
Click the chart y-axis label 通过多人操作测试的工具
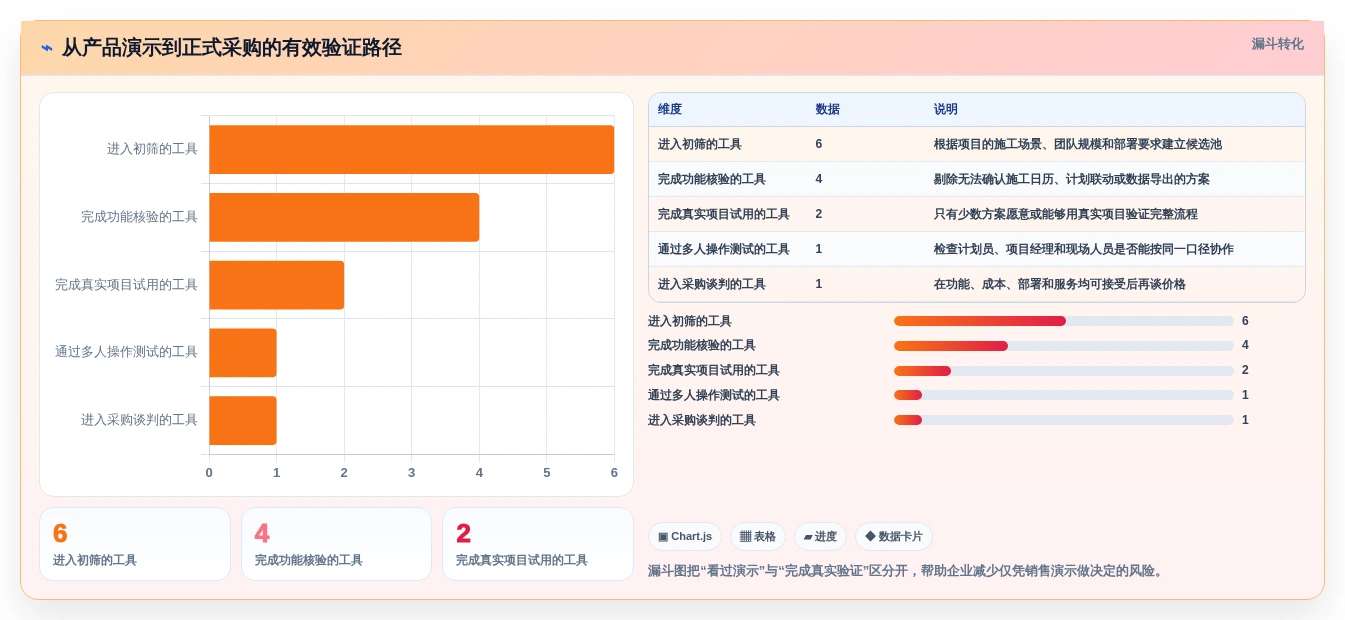pyautogui.click(x=126, y=352)
